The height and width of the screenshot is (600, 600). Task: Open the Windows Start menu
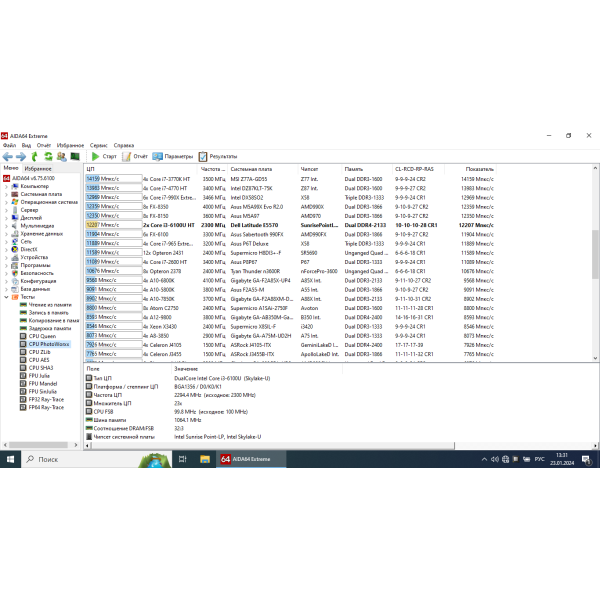pyautogui.click(x=10, y=459)
